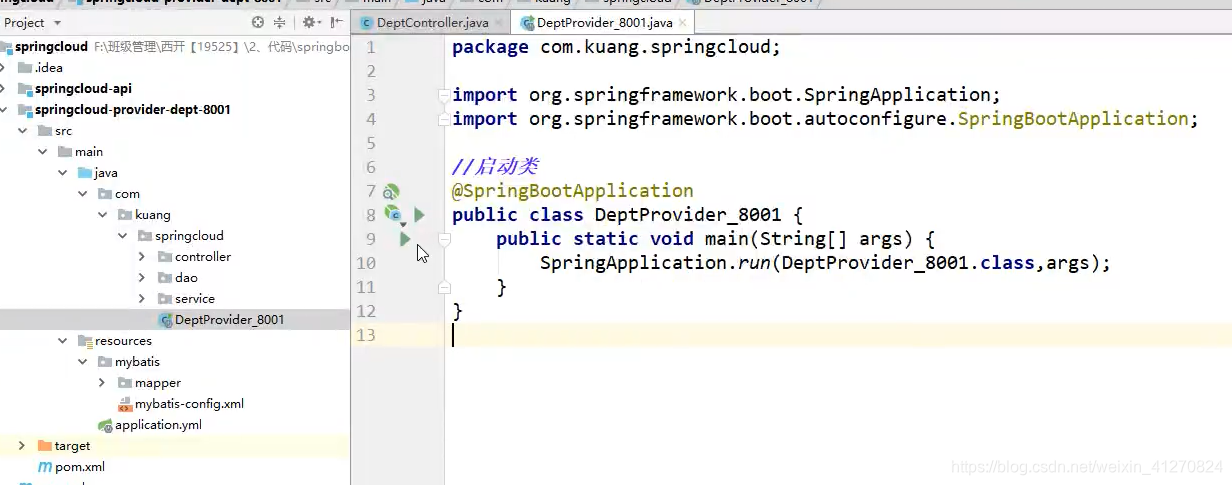Click the dao package label
Image resolution: width=1232 pixels, height=485 pixels.
(186, 278)
